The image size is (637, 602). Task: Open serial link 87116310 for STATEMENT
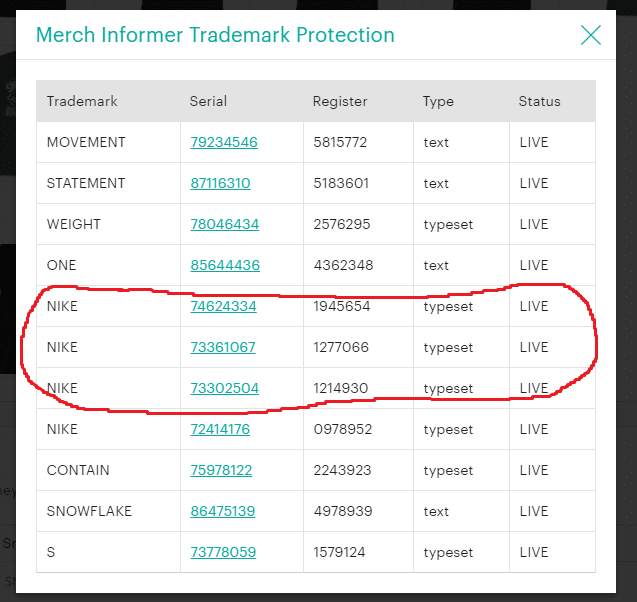point(220,183)
